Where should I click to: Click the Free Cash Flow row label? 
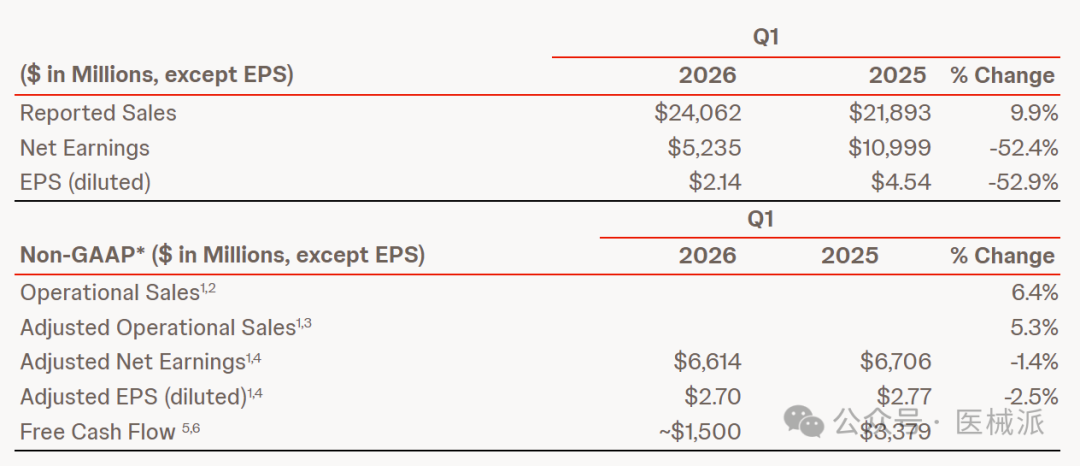click(110, 432)
